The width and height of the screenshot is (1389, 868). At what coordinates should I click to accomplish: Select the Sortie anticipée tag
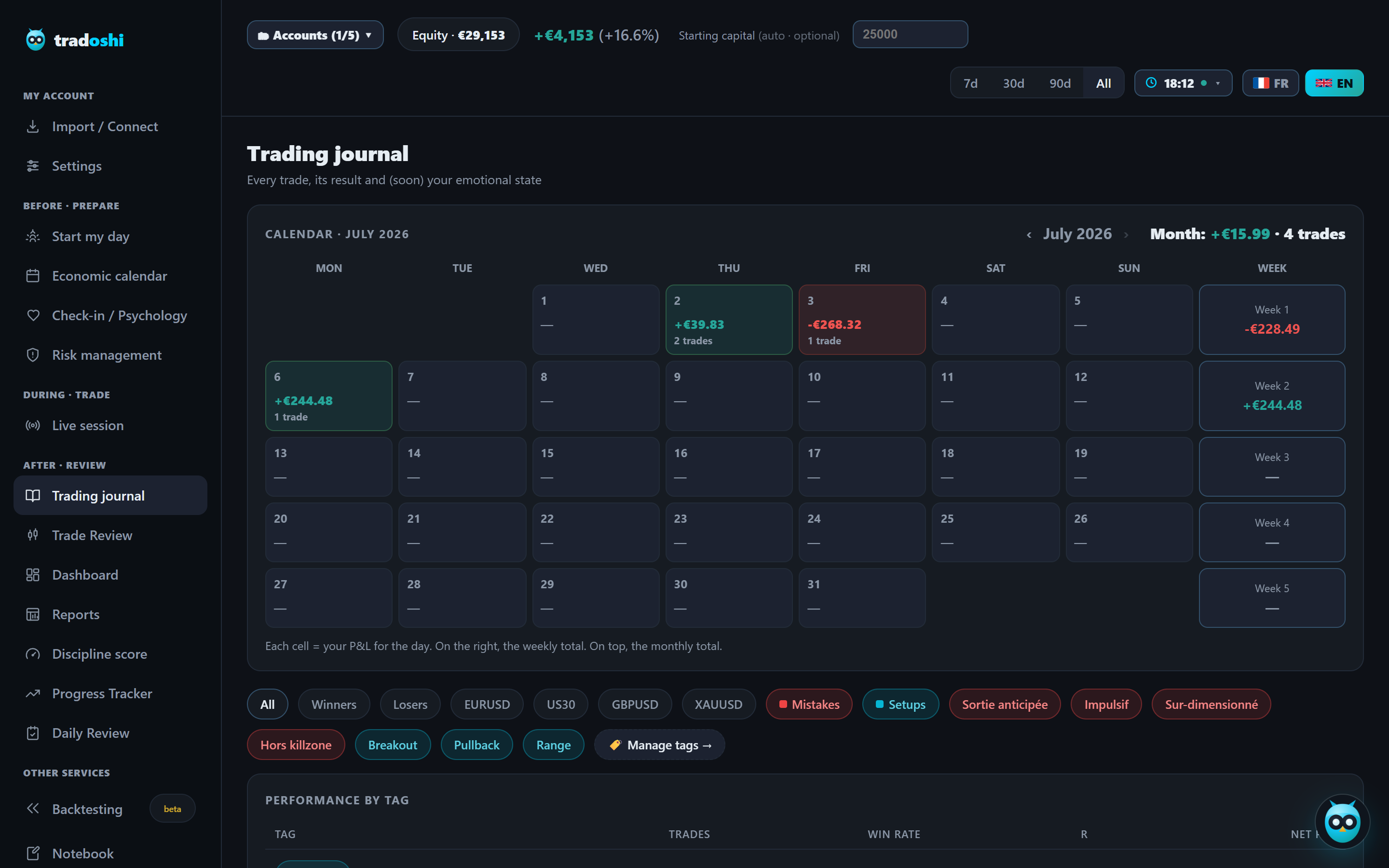[x=1005, y=704]
